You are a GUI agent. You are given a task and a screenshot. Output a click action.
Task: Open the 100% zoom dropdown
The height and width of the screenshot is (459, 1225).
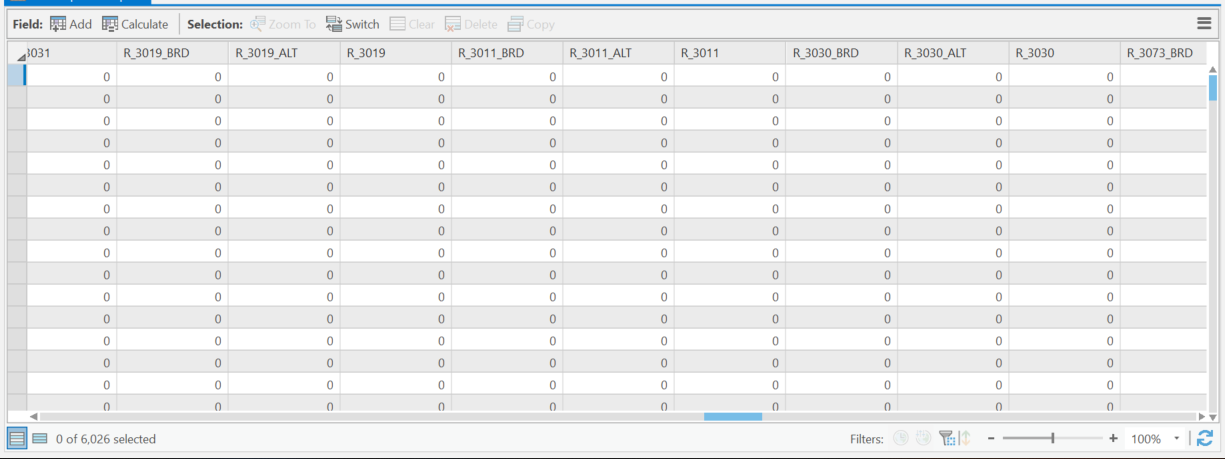tap(1177, 439)
